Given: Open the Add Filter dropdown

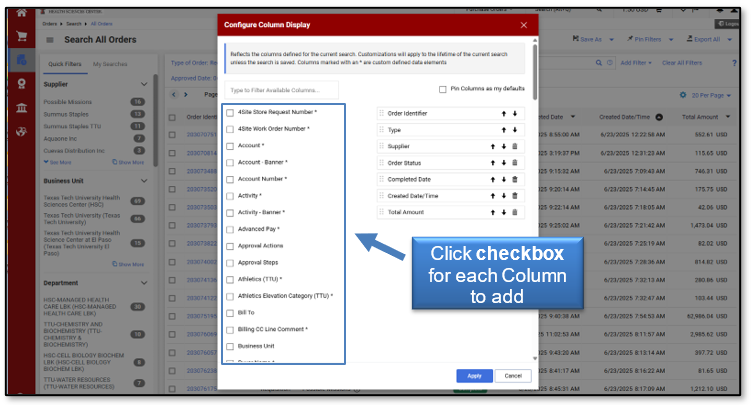Looking at the screenshot, I should 636,63.
